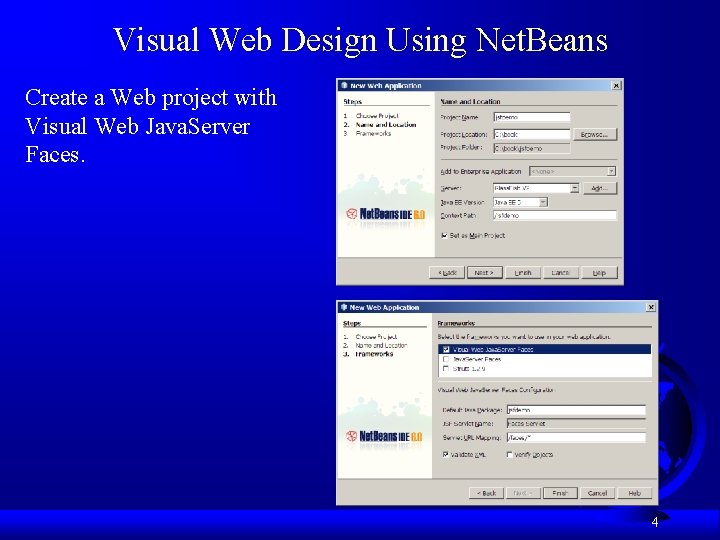Click slide title 'Visual Web Design Using NetBeans'
The image size is (720, 540).
pyautogui.click(x=360, y=39)
